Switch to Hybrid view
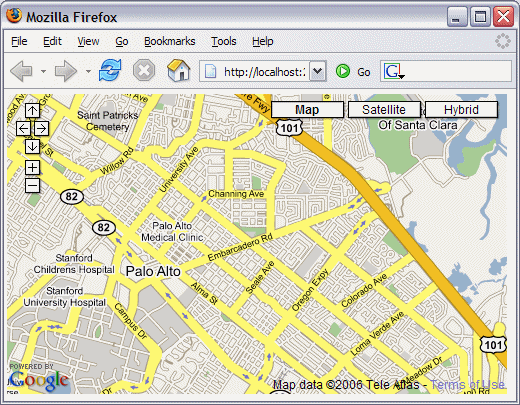Image resolution: width=520 pixels, height=405 pixels. pyautogui.click(x=461, y=110)
